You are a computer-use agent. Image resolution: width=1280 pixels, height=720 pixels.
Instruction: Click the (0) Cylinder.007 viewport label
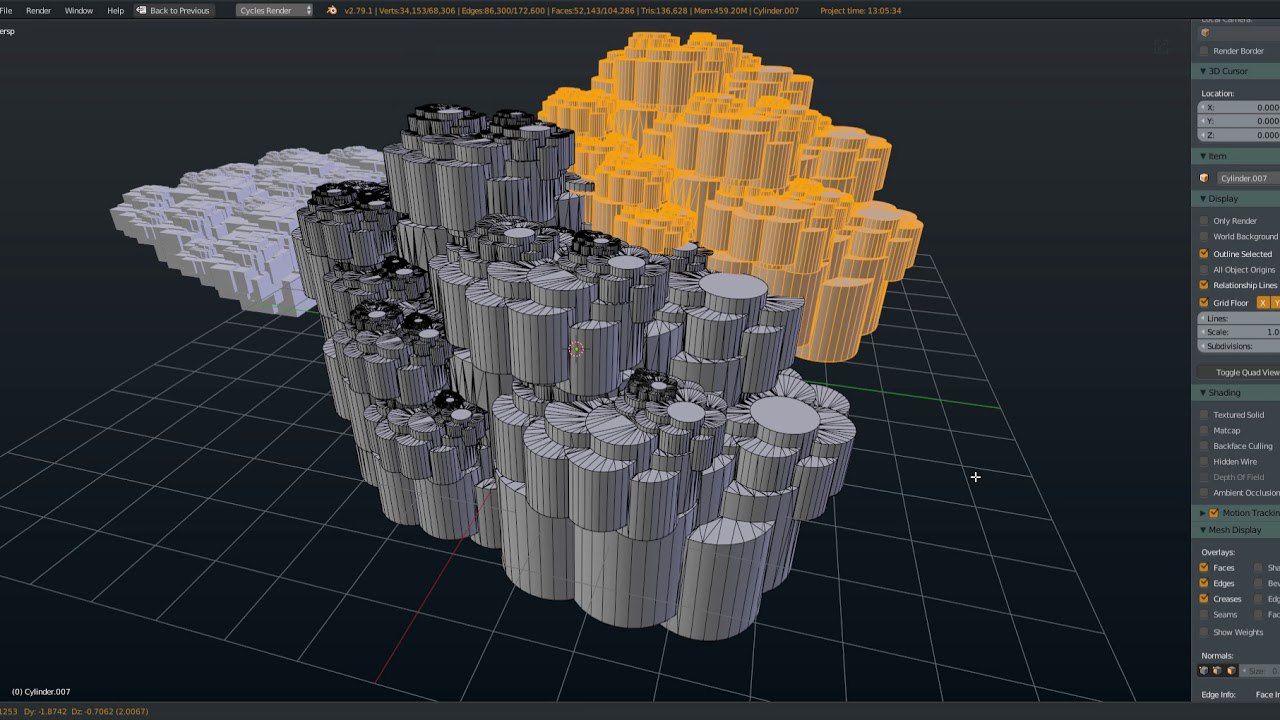41,692
